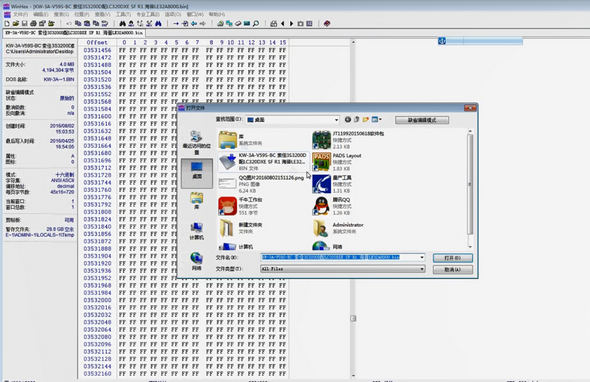Click the New file icon in WinHex toolbar
590x382 pixels.
coord(7,23)
